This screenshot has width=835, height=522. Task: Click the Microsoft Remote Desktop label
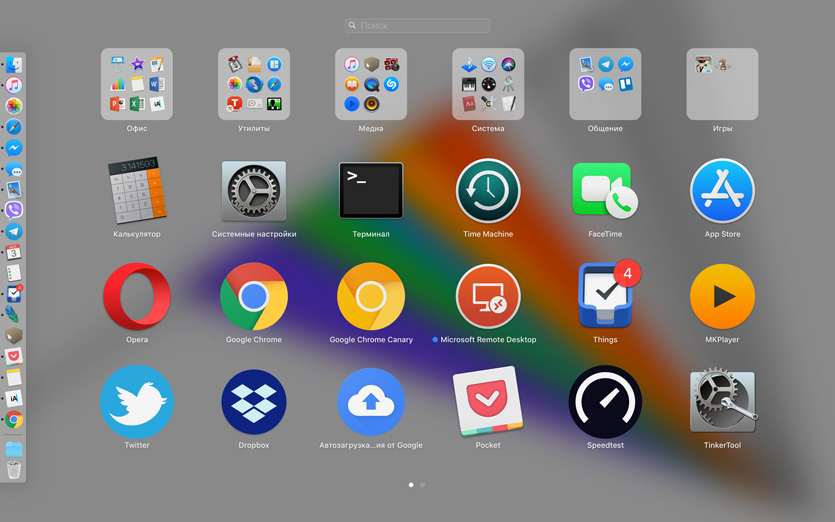click(488, 340)
